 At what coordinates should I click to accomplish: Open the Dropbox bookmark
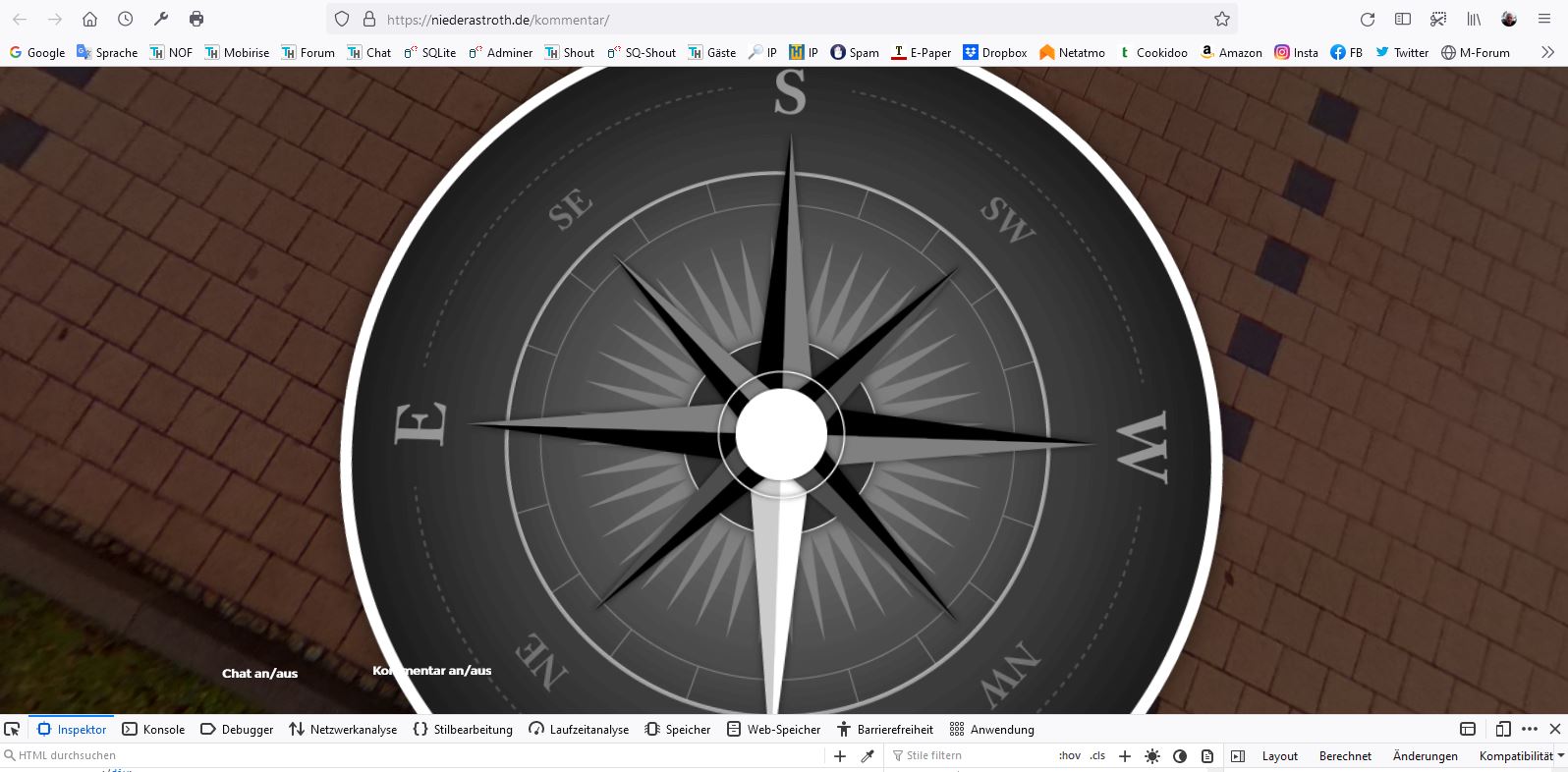click(x=995, y=52)
